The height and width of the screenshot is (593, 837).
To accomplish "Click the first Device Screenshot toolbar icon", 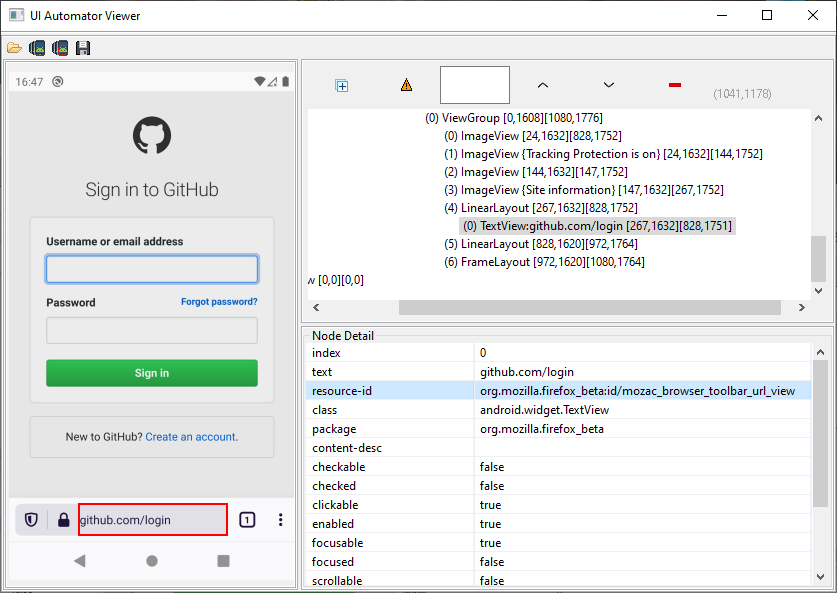I will [x=37, y=48].
